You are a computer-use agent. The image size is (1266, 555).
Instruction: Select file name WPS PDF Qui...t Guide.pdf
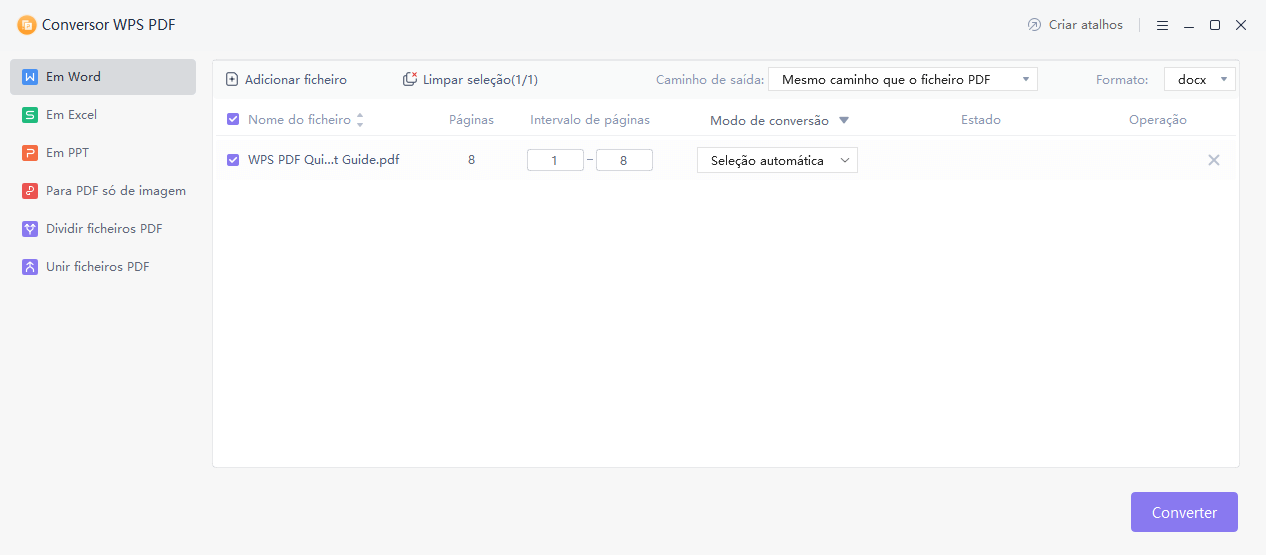pyautogui.click(x=324, y=160)
